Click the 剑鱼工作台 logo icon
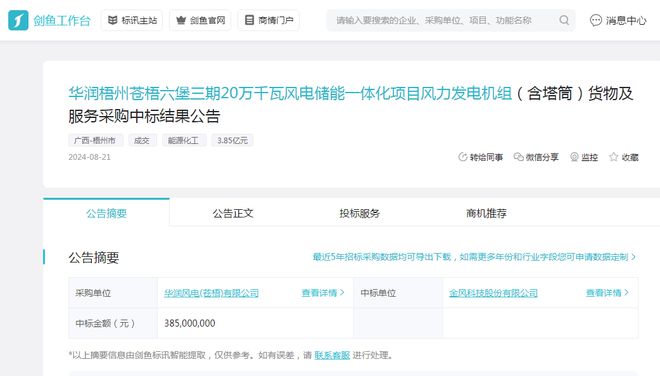660x376 pixels. coord(18,20)
